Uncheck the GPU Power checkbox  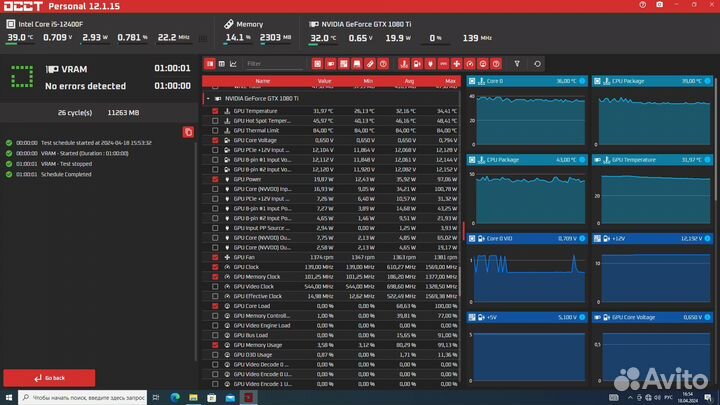coord(214,179)
